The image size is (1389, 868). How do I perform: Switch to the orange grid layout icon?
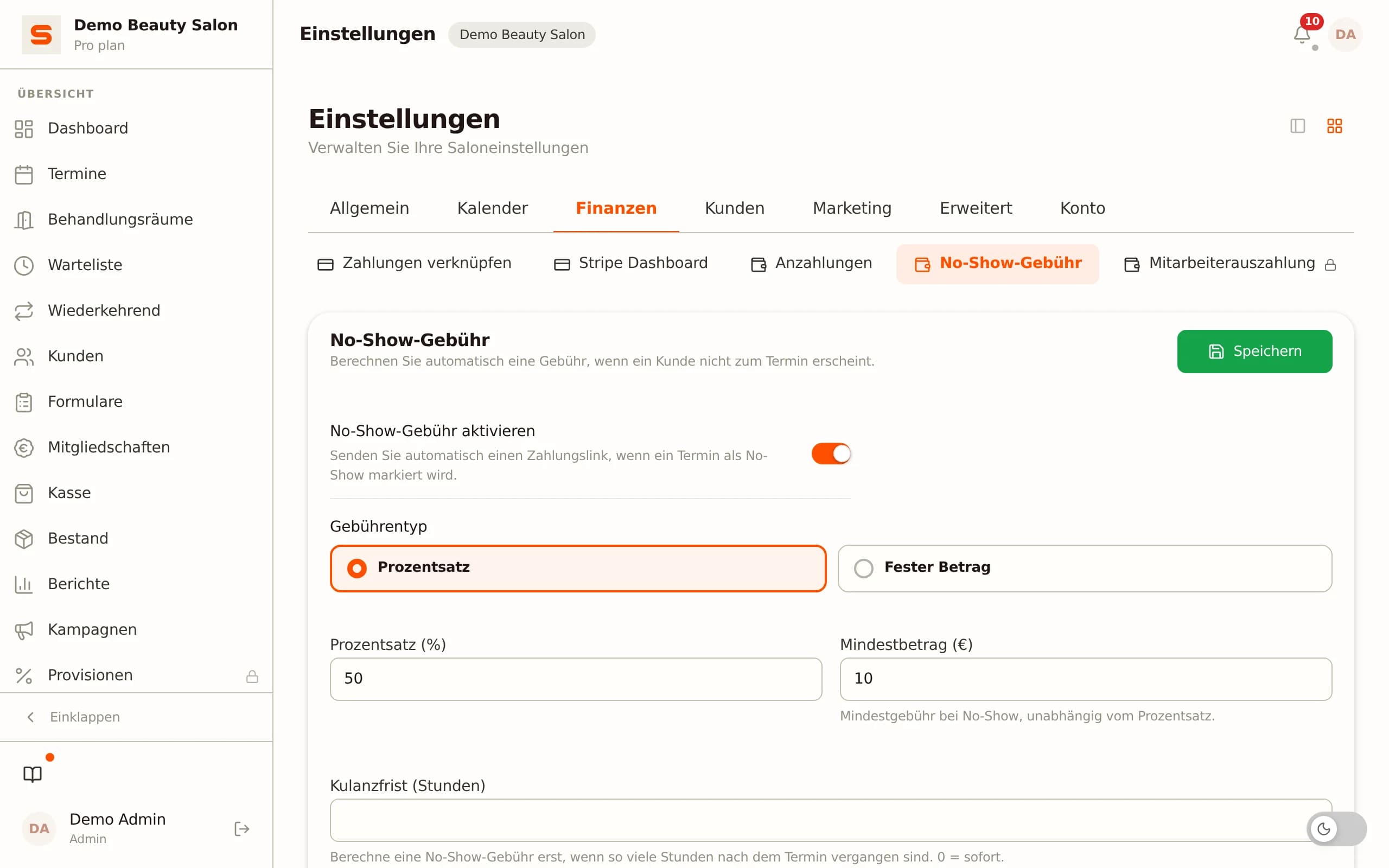[x=1334, y=126]
